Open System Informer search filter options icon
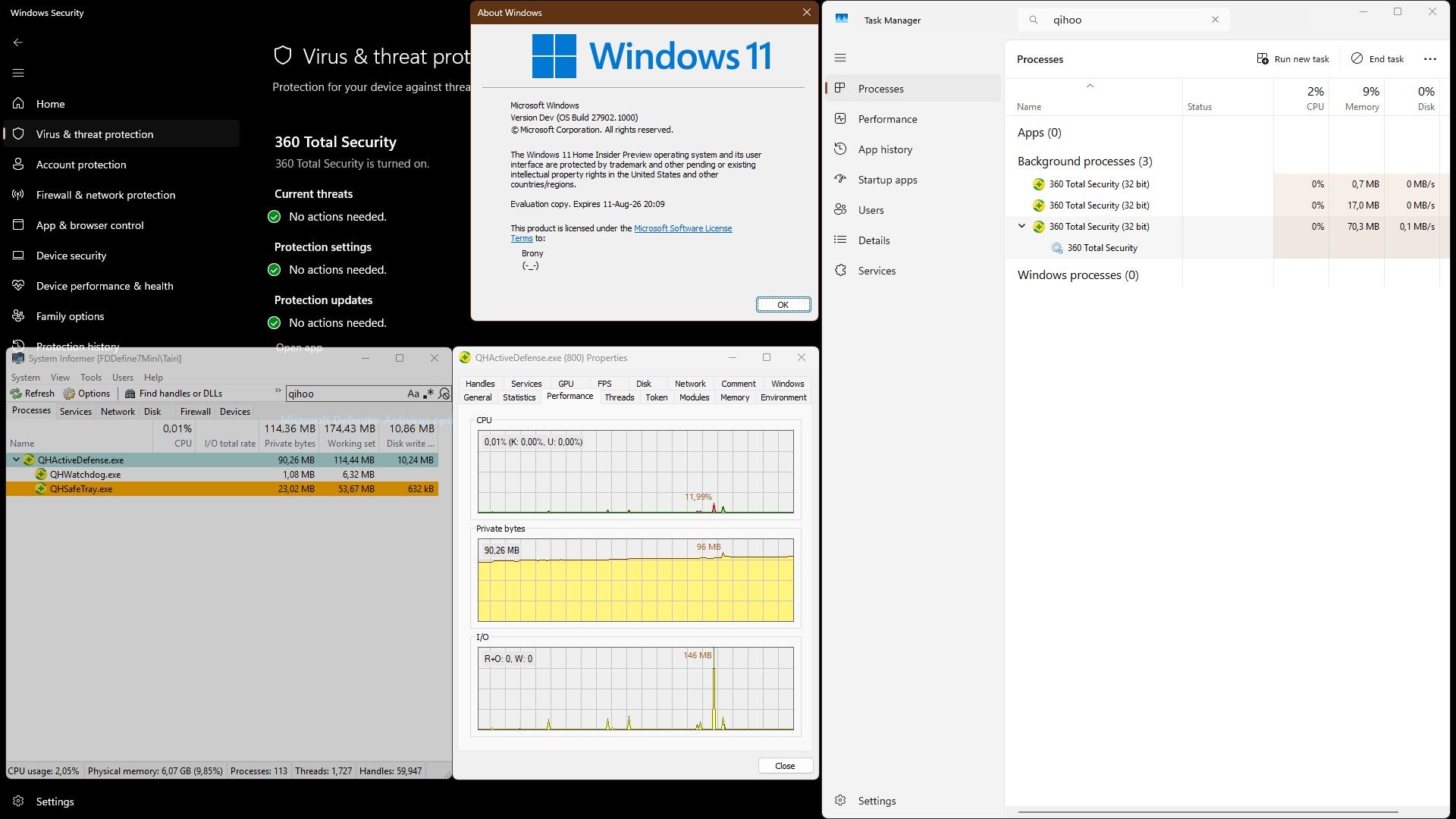Screen dimensions: 1456x819 (444, 394)
